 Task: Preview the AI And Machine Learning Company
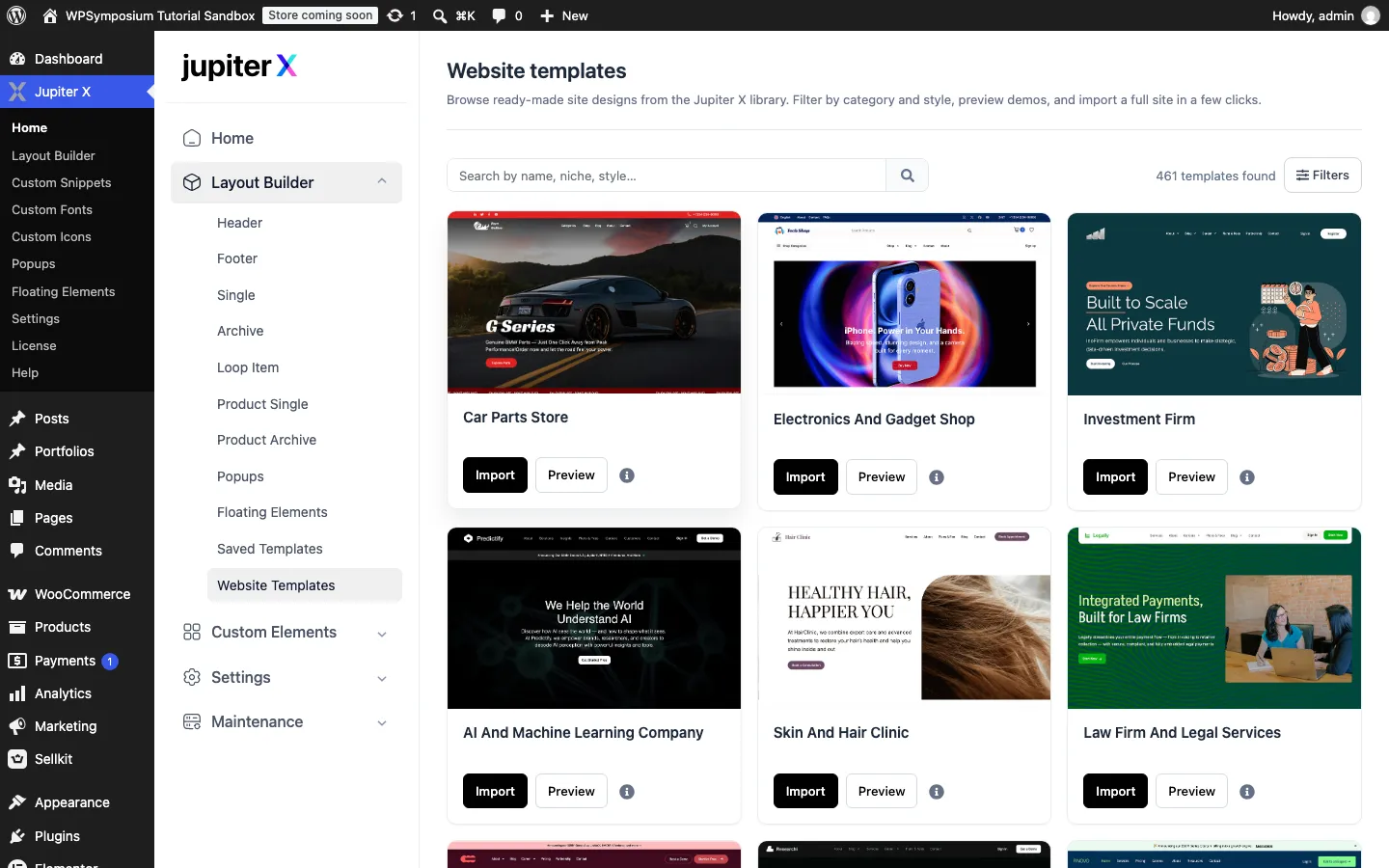[571, 792]
